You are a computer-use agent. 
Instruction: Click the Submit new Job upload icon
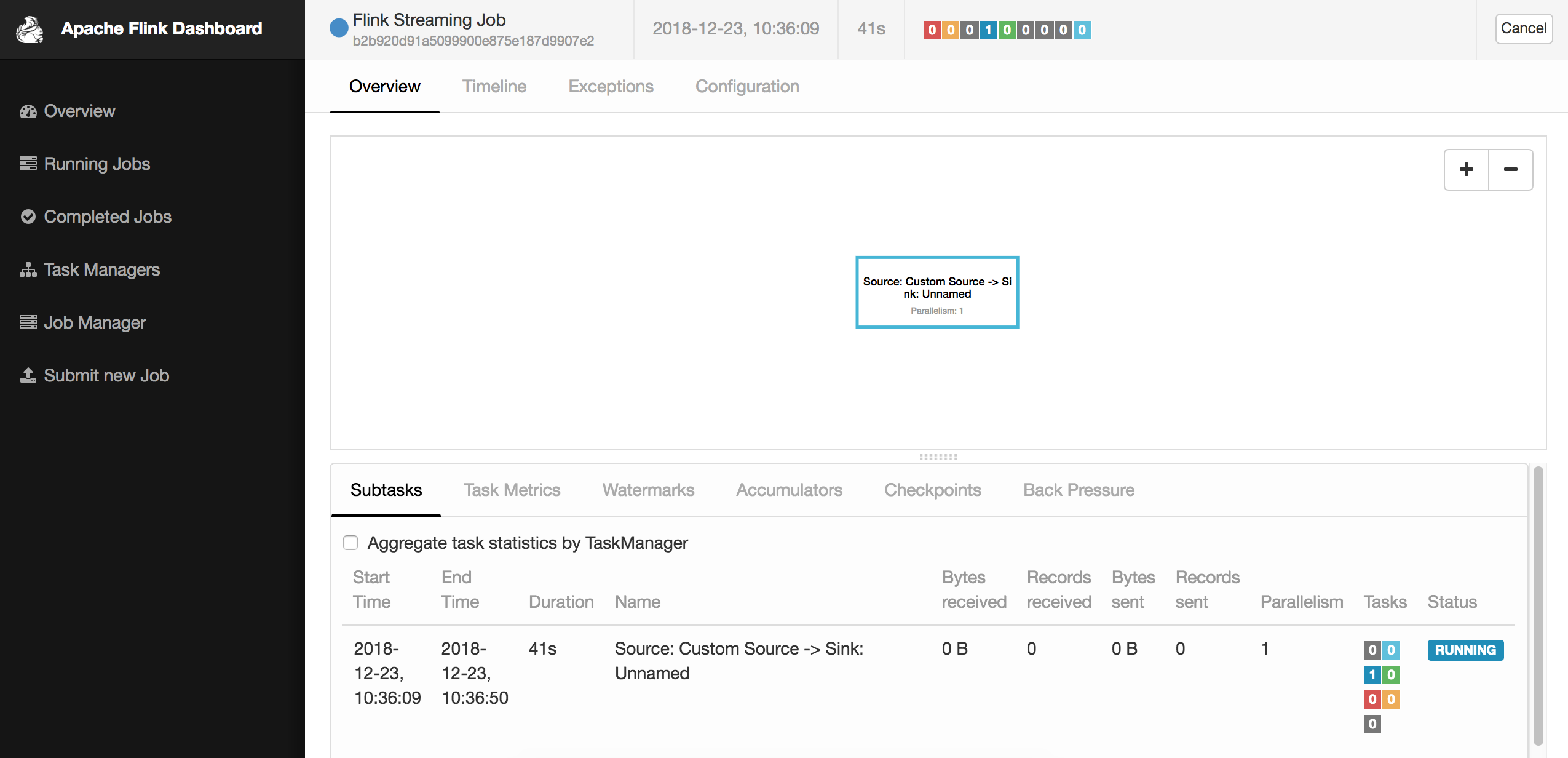coord(28,375)
